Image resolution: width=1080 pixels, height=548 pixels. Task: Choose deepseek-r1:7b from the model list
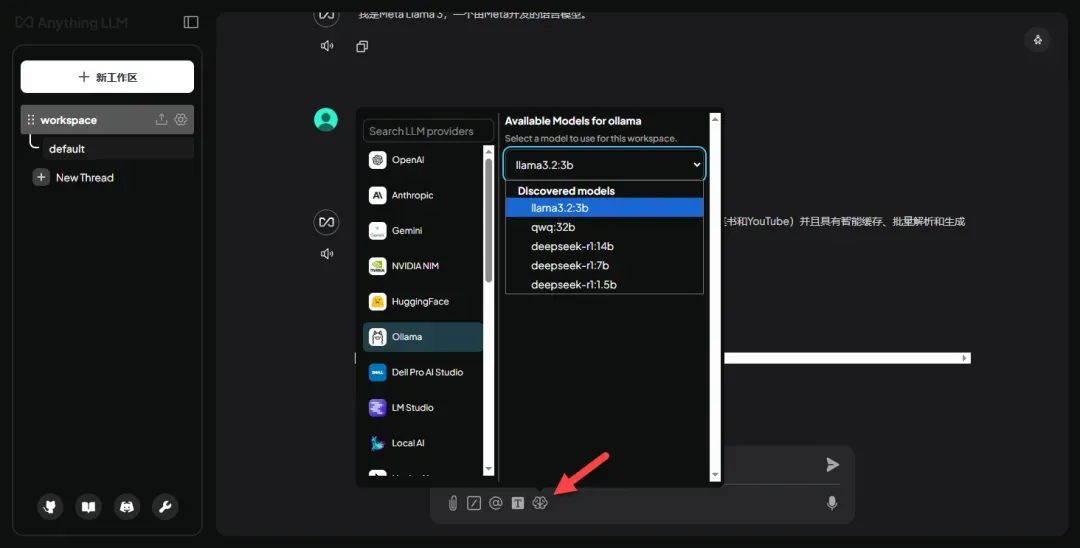click(x=604, y=265)
